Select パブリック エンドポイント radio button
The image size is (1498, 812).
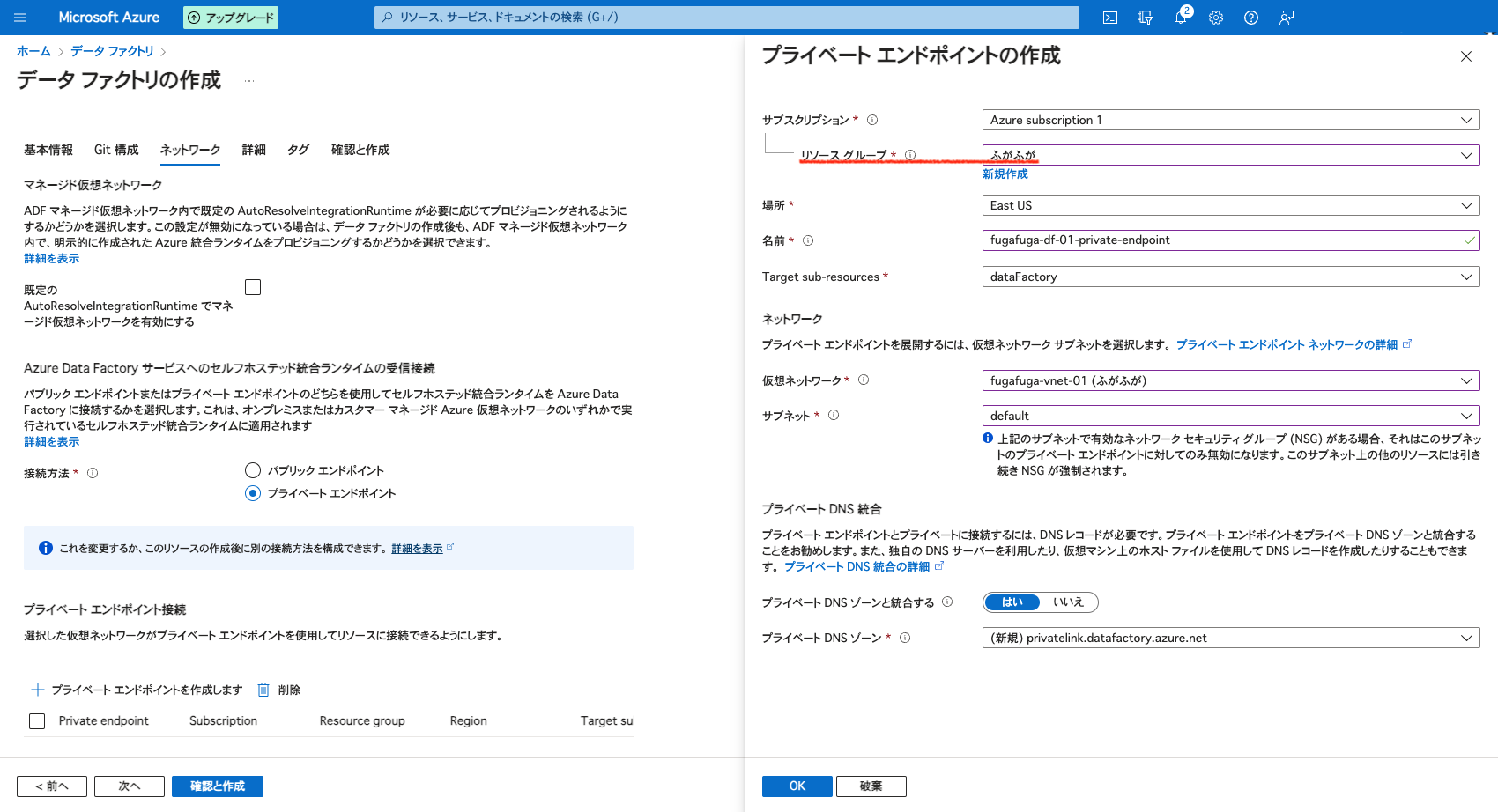(253, 470)
